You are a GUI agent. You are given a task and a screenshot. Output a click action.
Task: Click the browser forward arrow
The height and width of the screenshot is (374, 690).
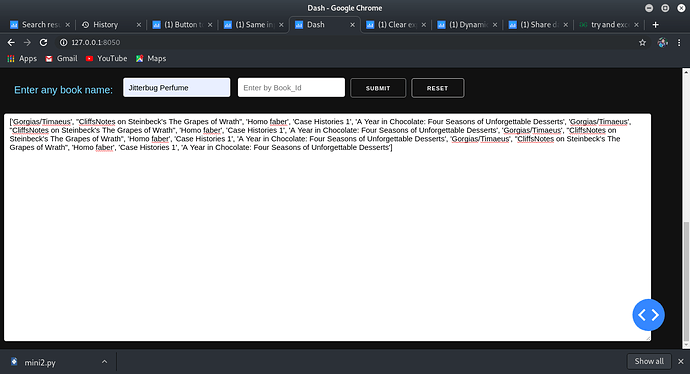tap(27, 42)
